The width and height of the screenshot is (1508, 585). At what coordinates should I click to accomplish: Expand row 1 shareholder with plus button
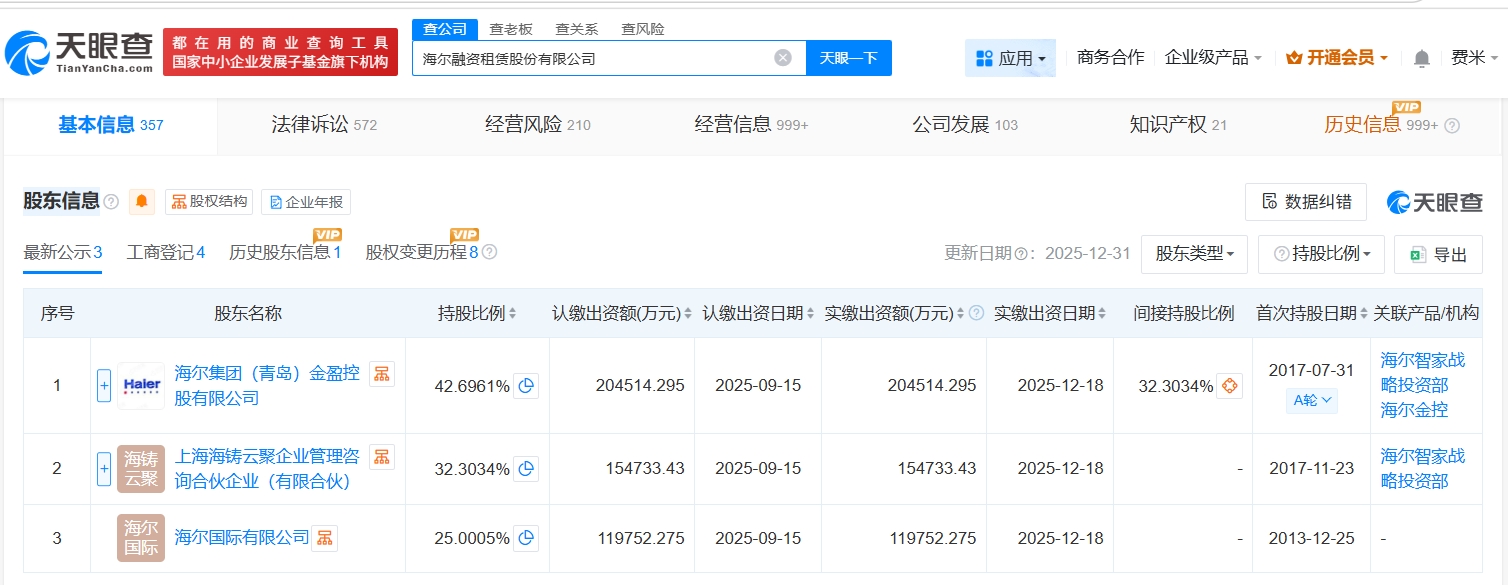(x=104, y=386)
